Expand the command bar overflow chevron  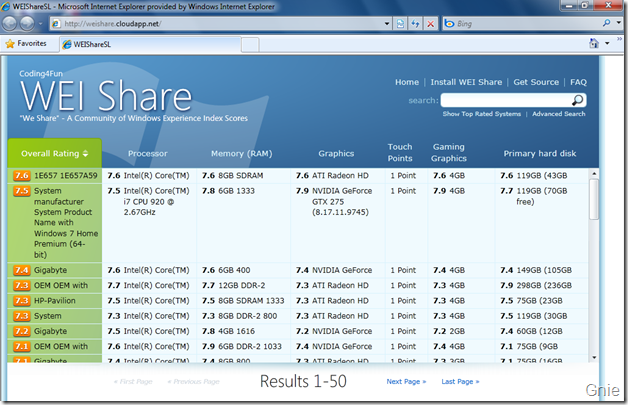pos(619,39)
